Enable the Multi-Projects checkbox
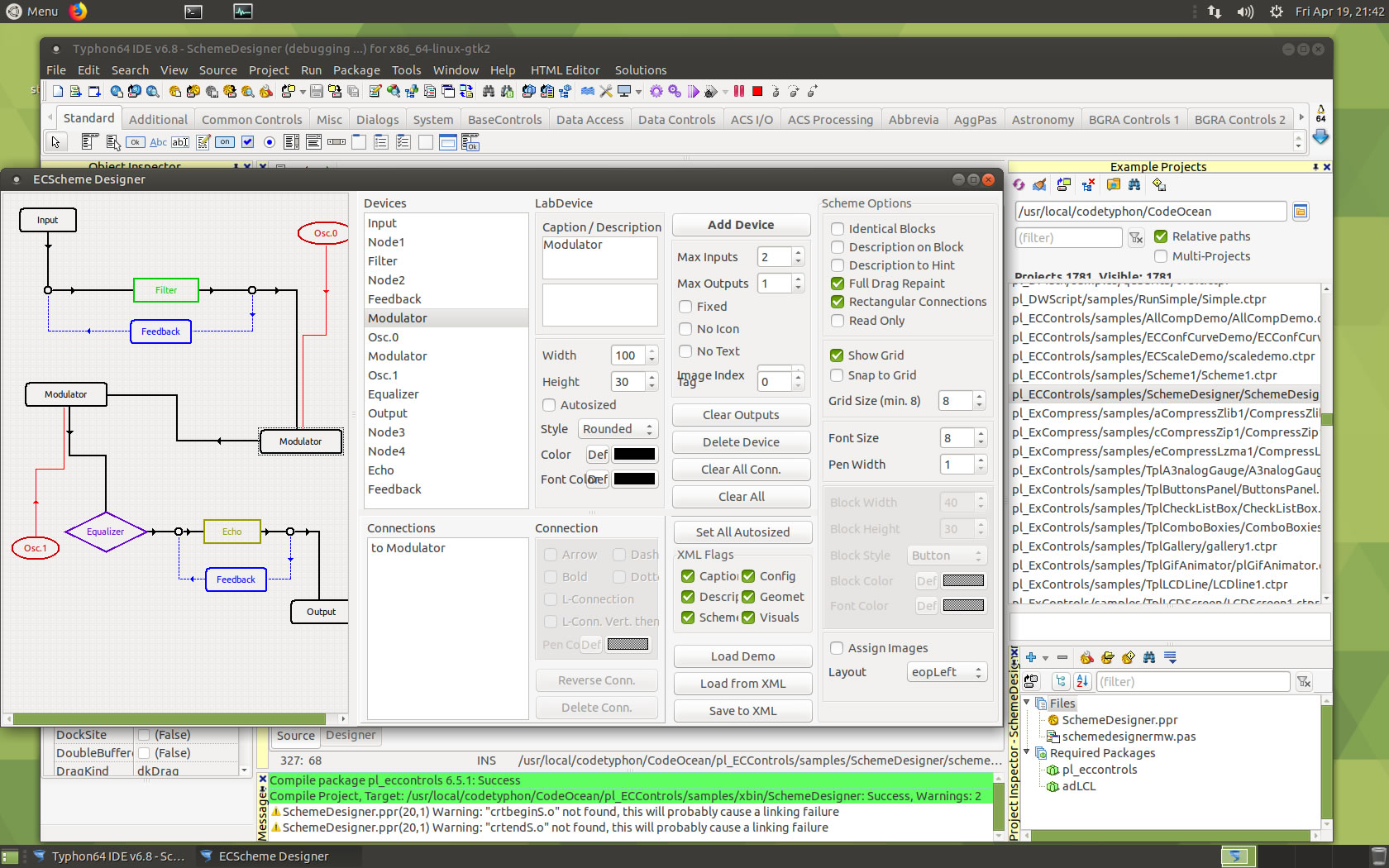The image size is (1389, 868). coord(1161,256)
